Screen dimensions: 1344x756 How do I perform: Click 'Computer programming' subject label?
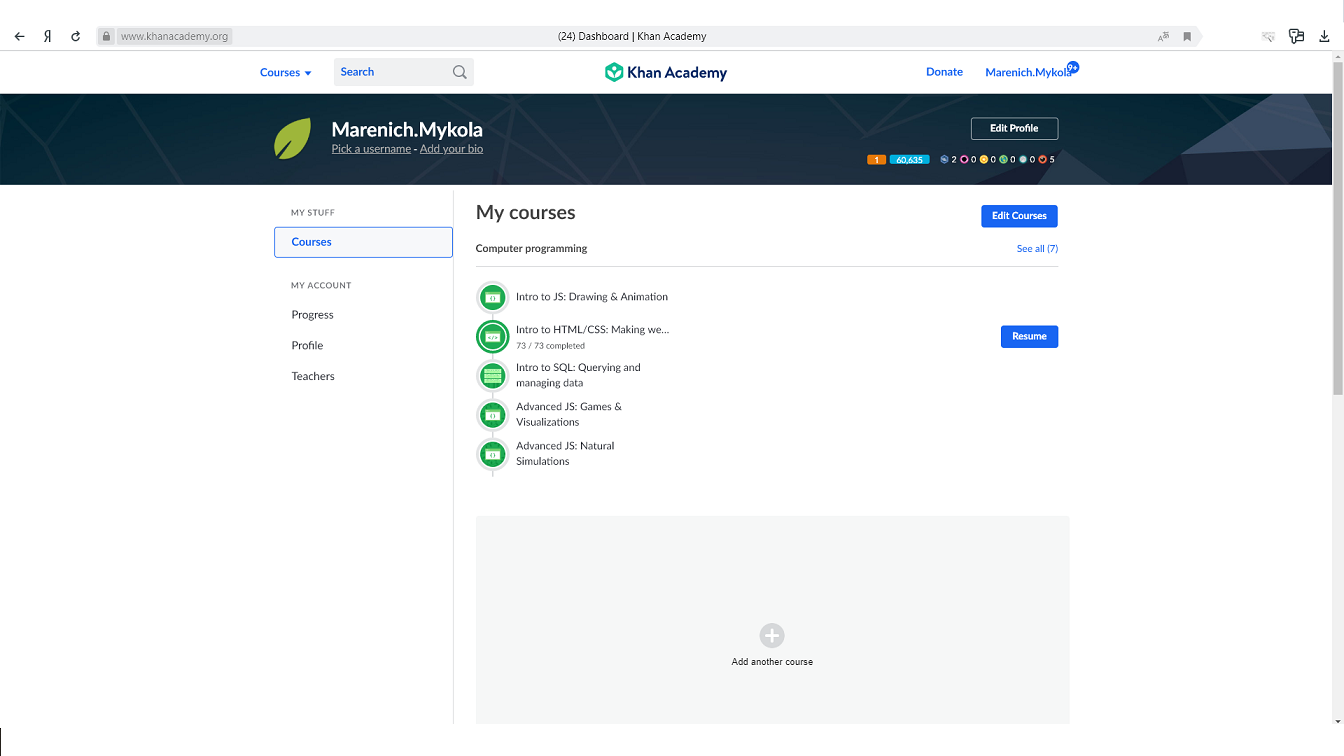point(531,248)
